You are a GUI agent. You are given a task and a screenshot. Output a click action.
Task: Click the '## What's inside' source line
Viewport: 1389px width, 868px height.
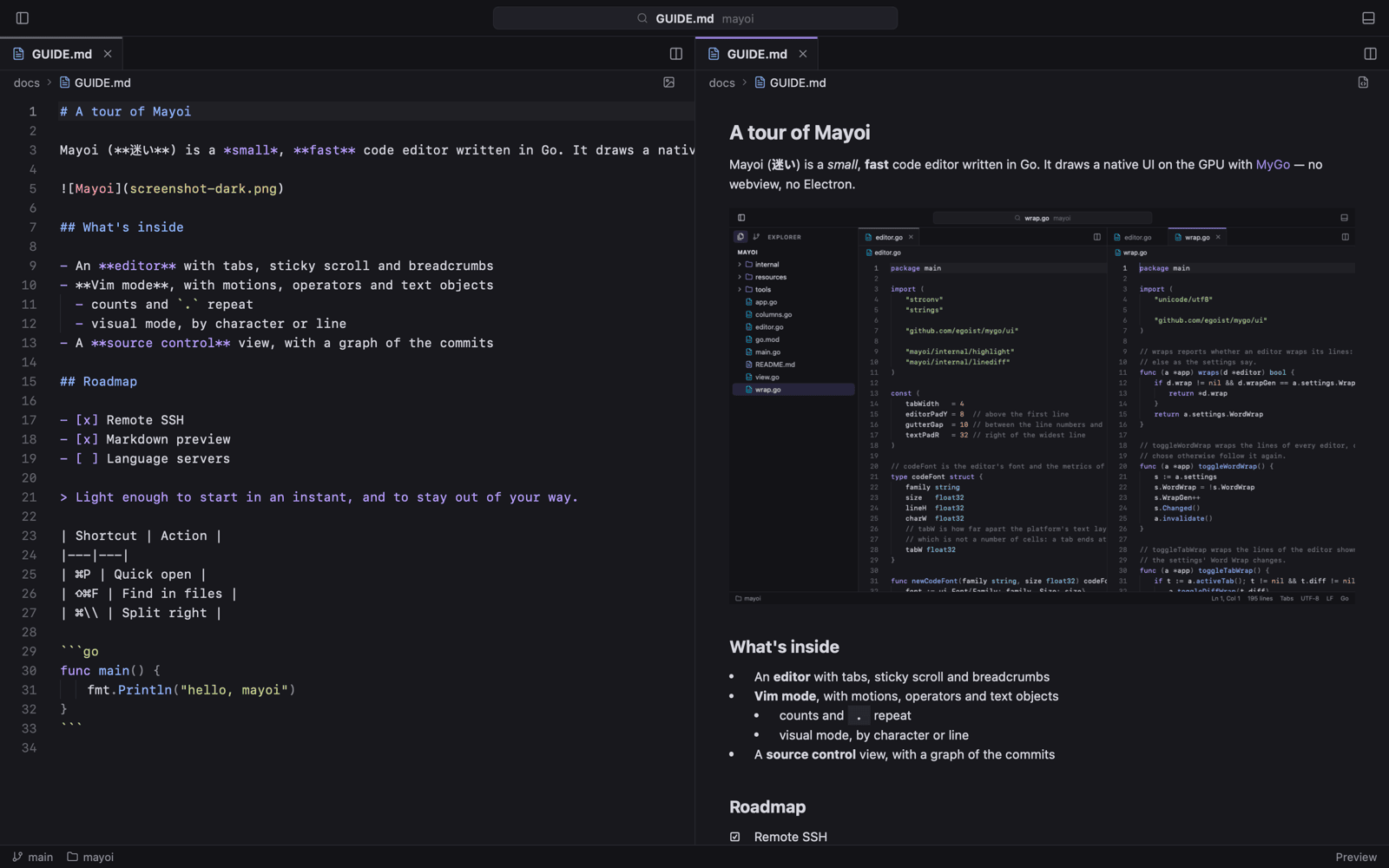pyautogui.click(x=122, y=227)
